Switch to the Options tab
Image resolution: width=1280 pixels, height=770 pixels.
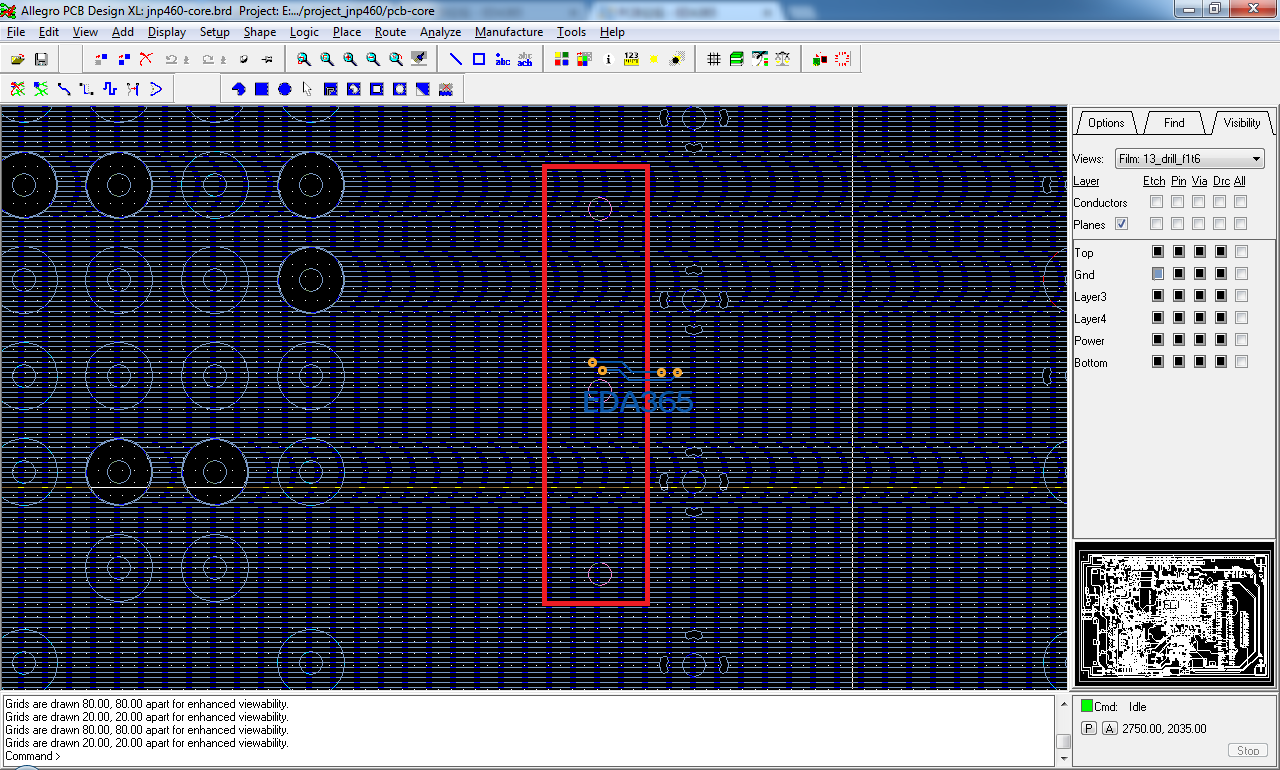pos(1106,123)
